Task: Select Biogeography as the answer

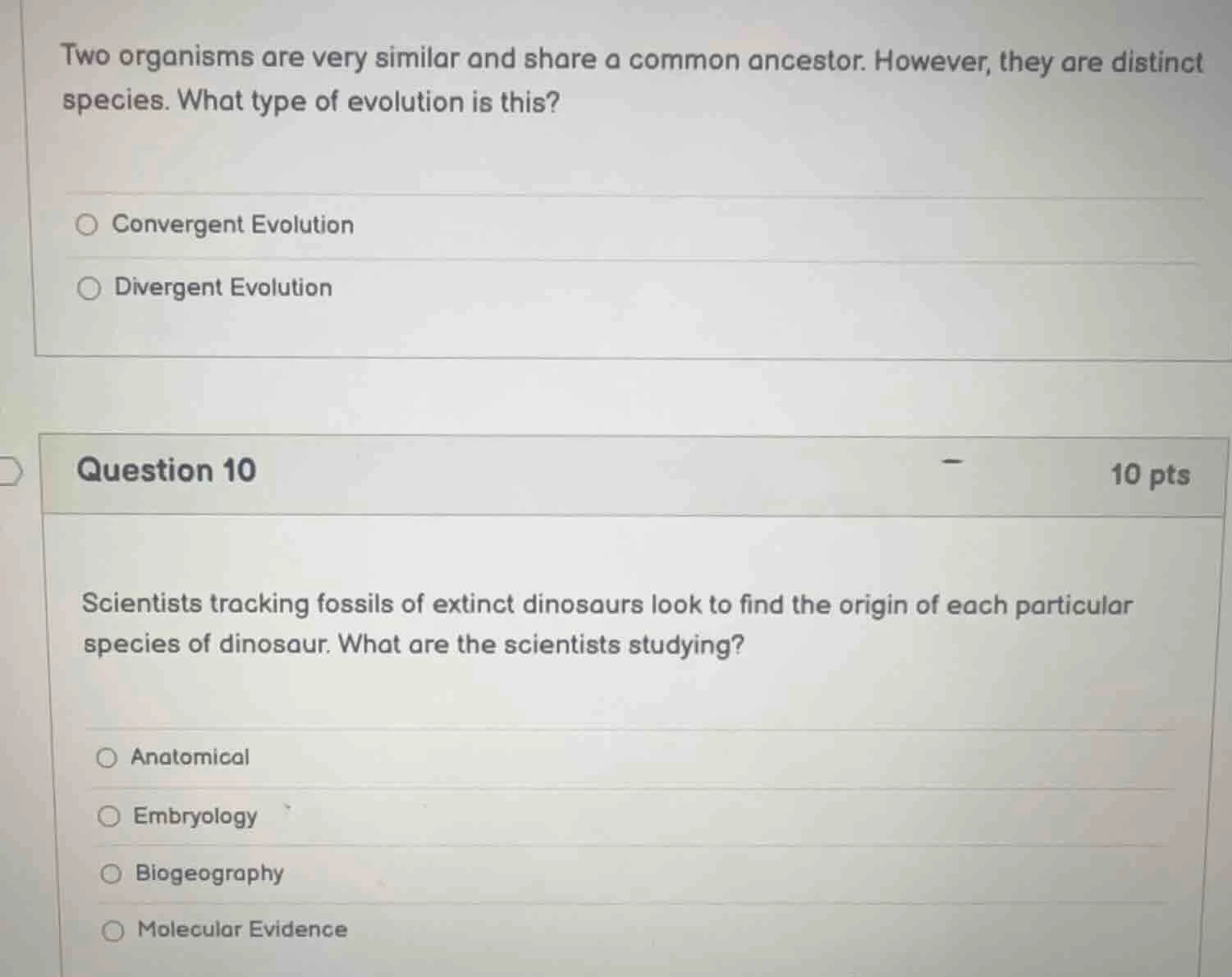Action: pyautogui.click(x=110, y=873)
